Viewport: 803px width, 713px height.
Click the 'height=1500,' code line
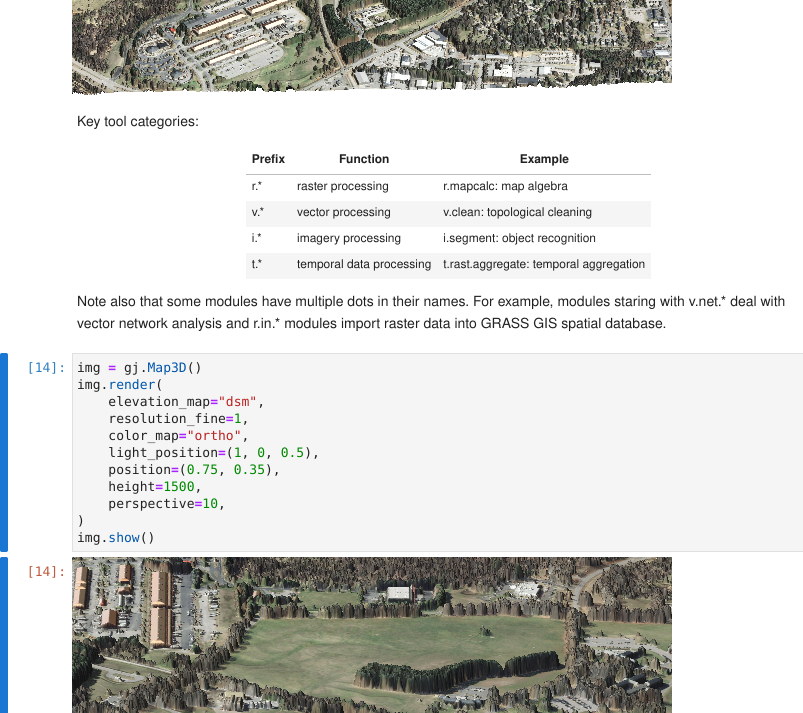pos(155,487)
